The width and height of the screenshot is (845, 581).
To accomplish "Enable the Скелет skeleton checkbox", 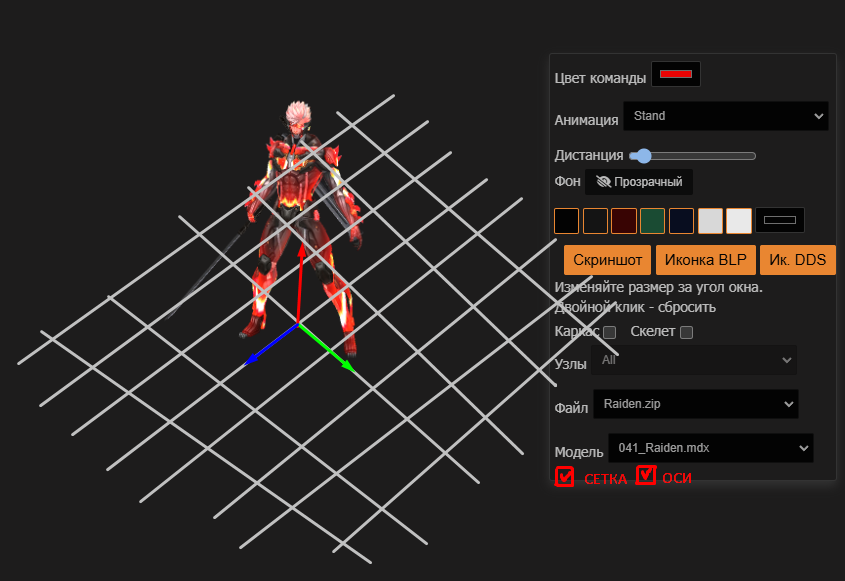I will (x=686, y=333).
